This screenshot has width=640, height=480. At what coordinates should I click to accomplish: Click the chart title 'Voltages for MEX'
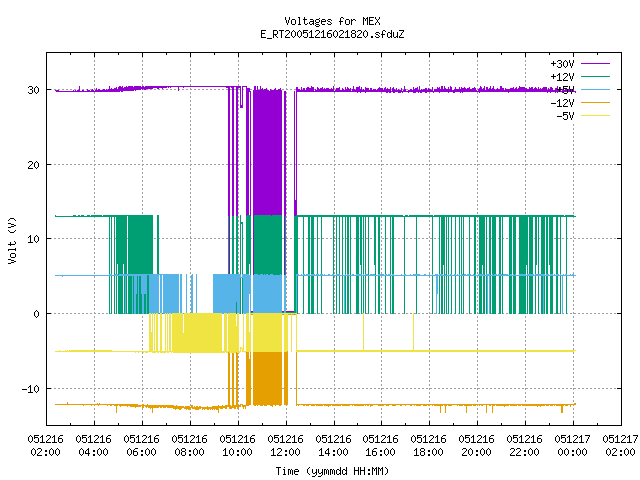tap(332, 21)
